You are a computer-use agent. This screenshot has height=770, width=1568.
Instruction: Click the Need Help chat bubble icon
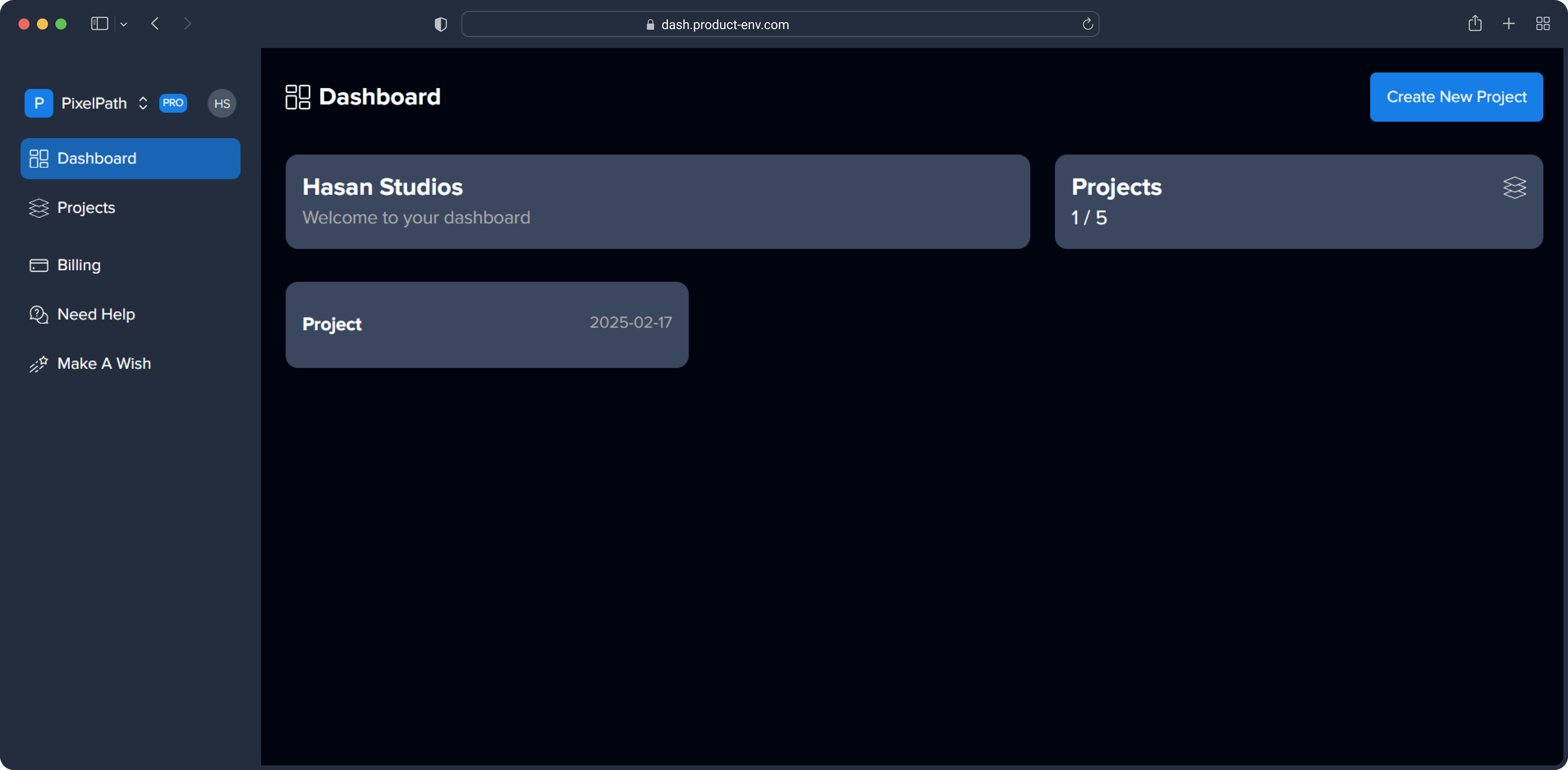point(39,315)
